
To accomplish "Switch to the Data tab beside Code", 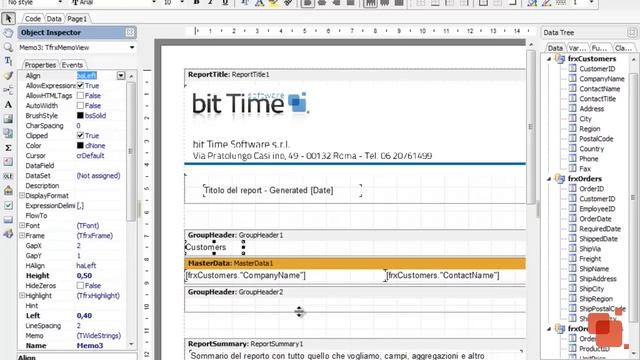I will (x=53, y=19).
